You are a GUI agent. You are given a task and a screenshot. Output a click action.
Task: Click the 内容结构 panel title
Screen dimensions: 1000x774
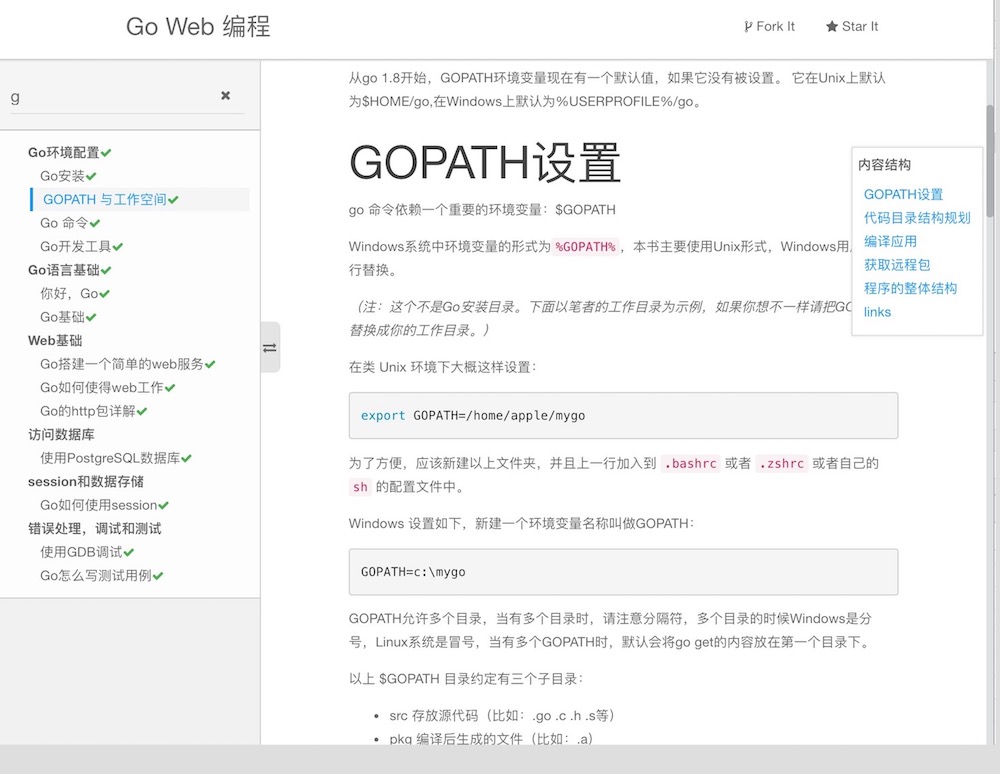[x=884, y=165]
